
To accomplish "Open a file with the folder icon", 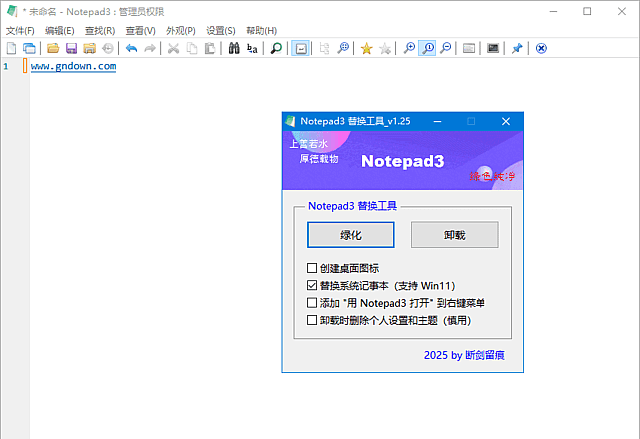I will (x=53, y=49).
